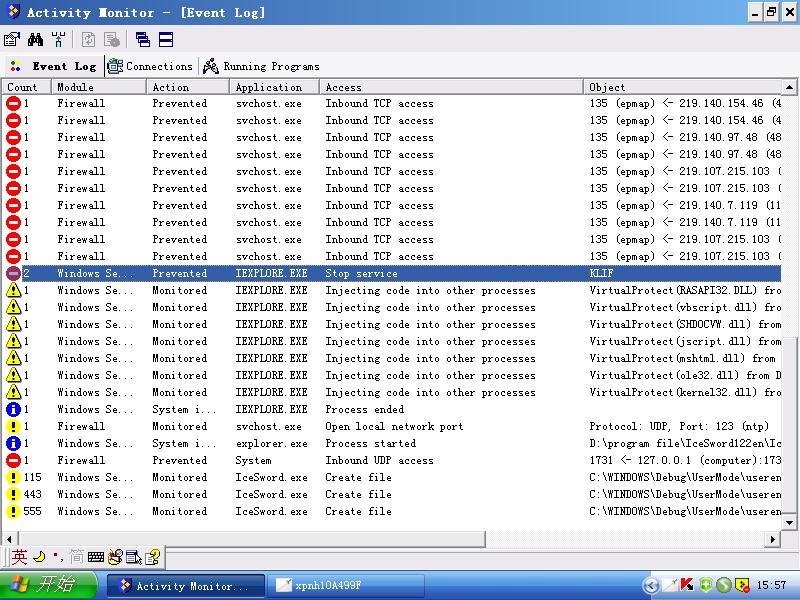800x600 pixels.
Task: Open the 开始 Start menu
Action: (48, 585)
